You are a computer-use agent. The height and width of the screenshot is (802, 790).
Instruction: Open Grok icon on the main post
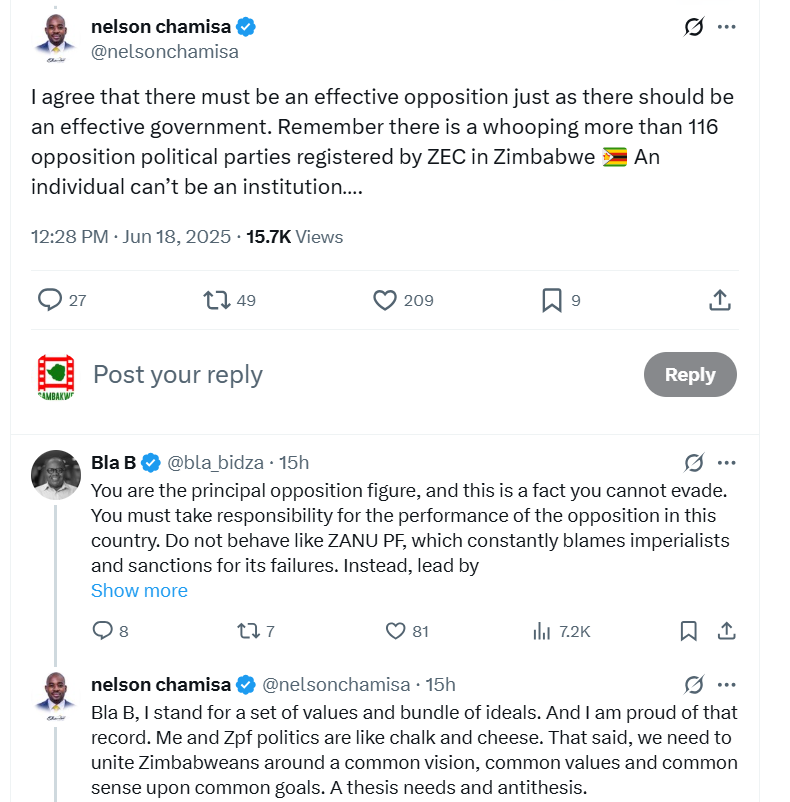point(694,27)
